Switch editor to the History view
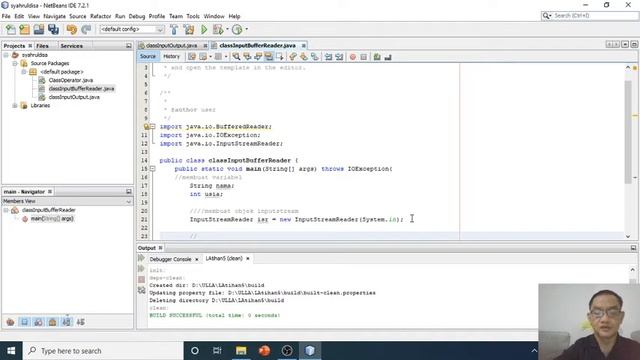 [x=171, y=56]
